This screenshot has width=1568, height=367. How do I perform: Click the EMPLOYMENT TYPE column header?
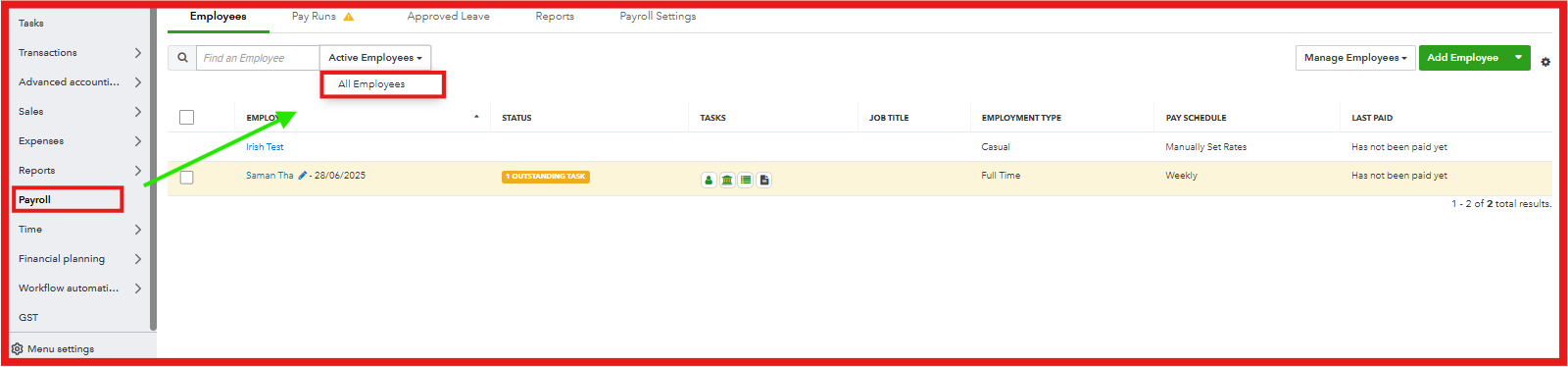[x=1021, y=118]
